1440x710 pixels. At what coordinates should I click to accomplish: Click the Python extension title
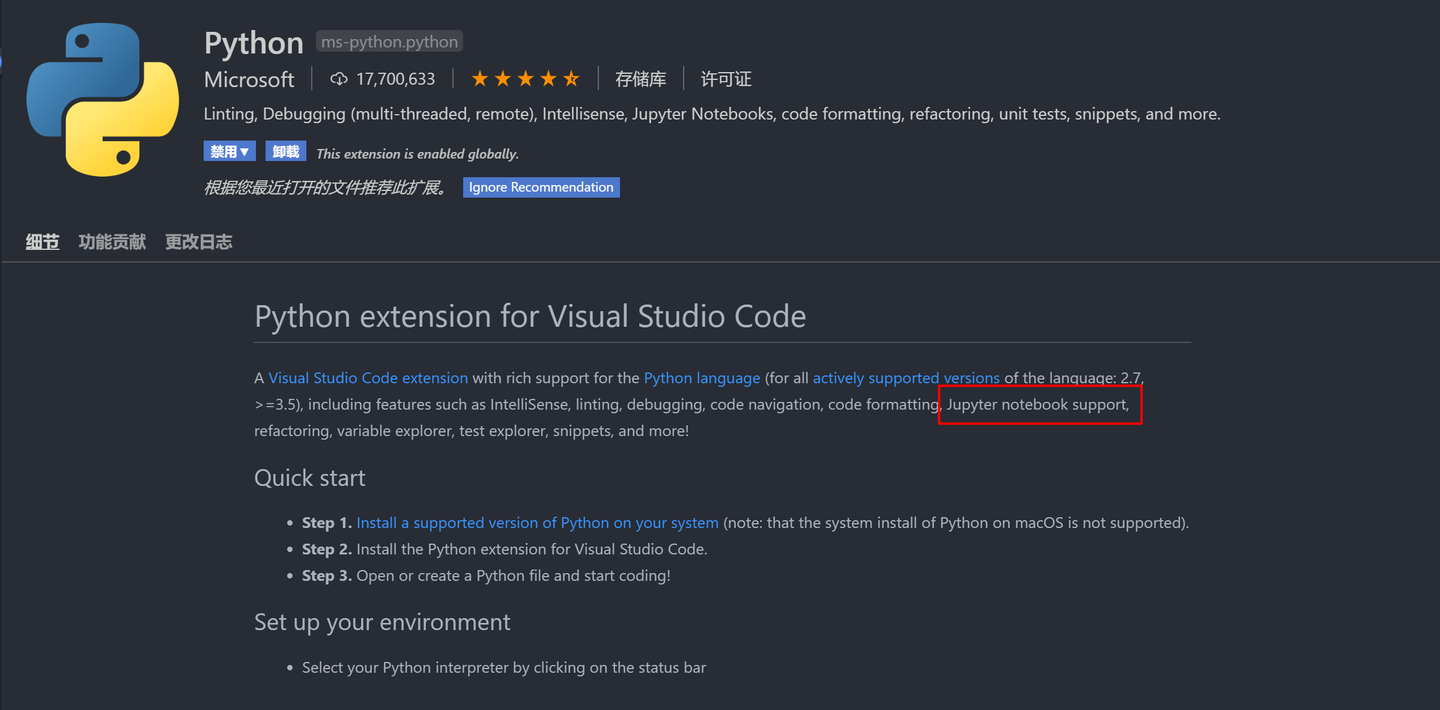tap(254, 43)
